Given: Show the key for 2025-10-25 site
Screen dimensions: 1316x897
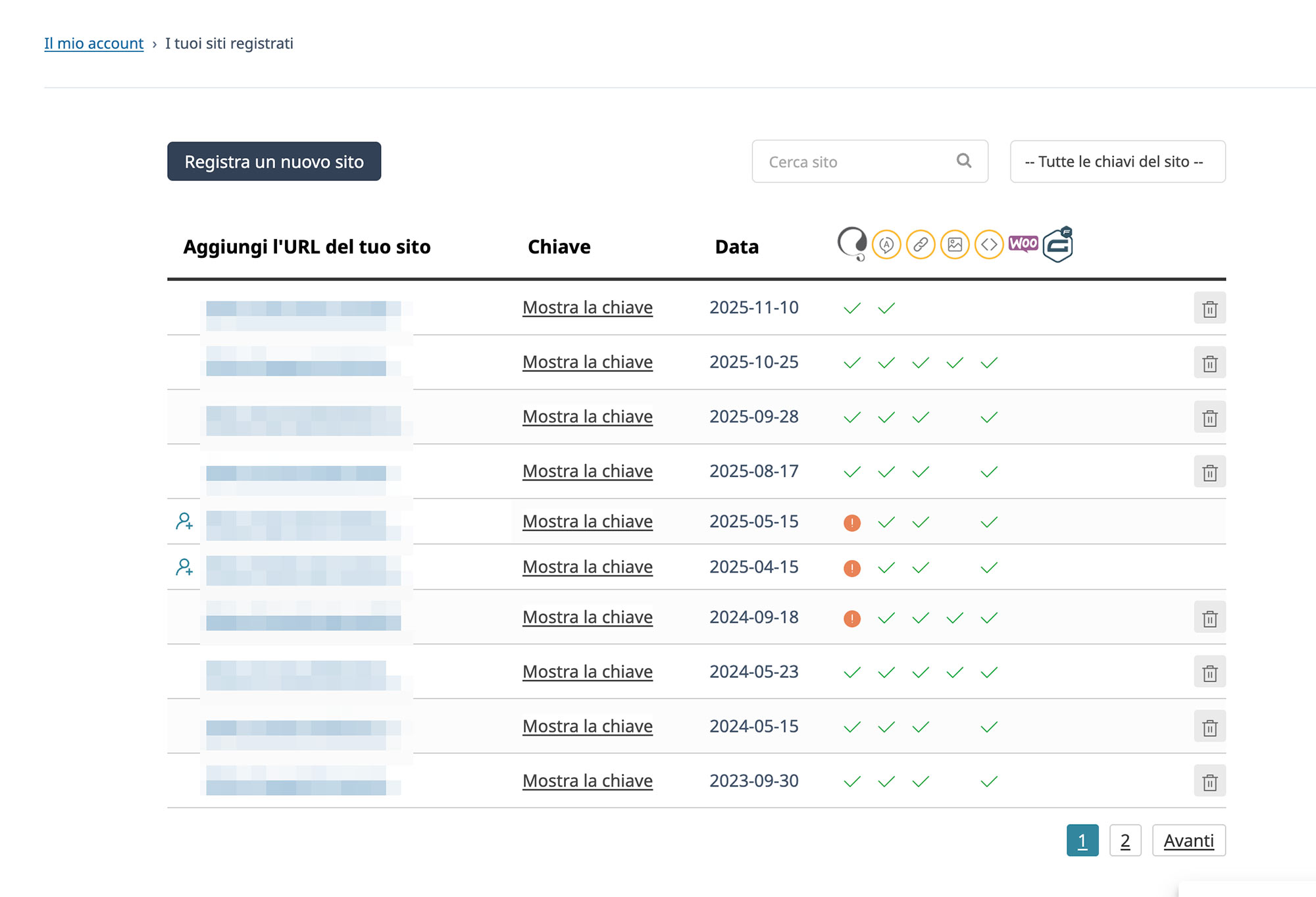Looking at the screenshot, I should tap(587, 362).
